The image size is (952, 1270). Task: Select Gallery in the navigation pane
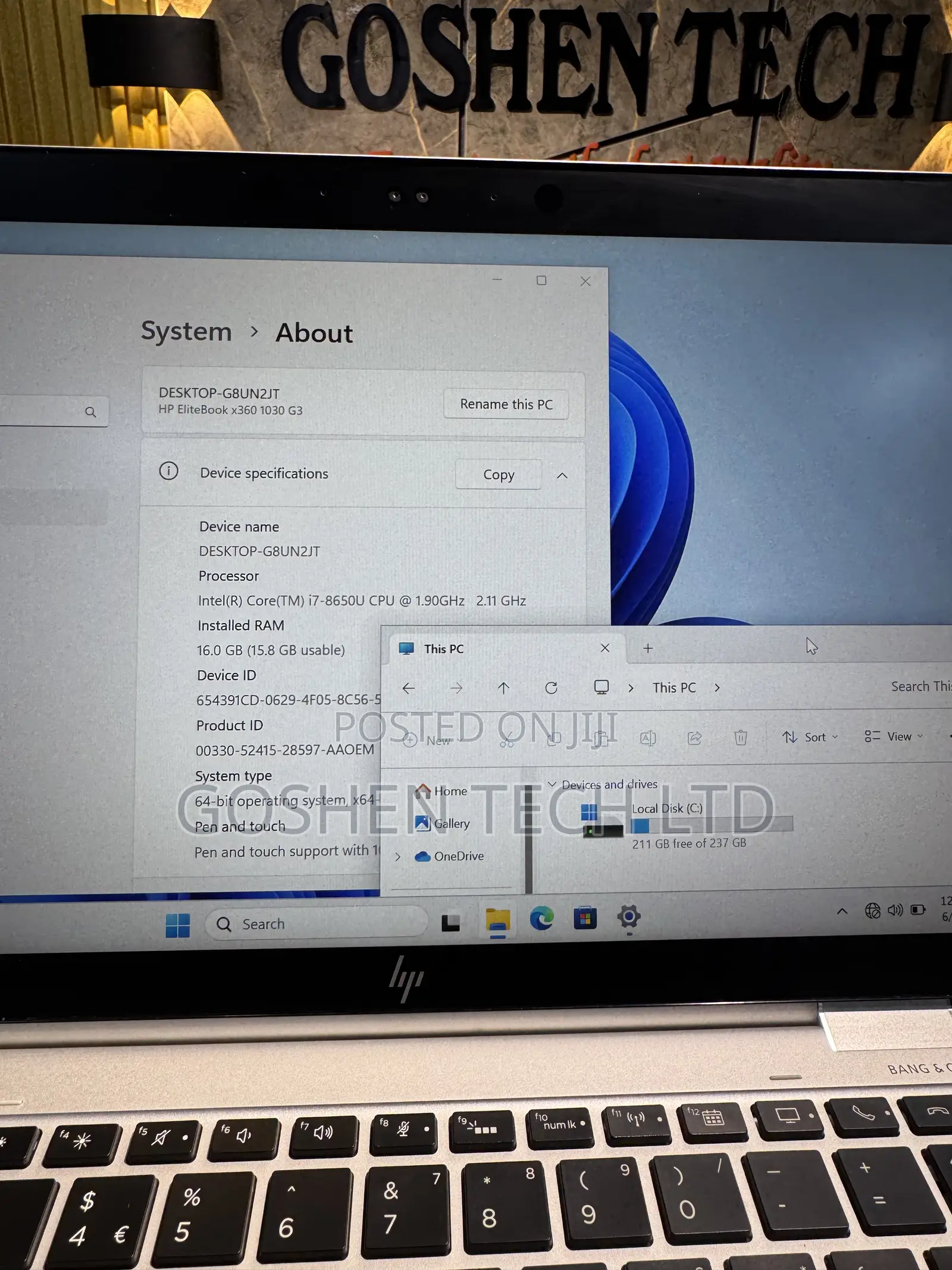(442, 824)
